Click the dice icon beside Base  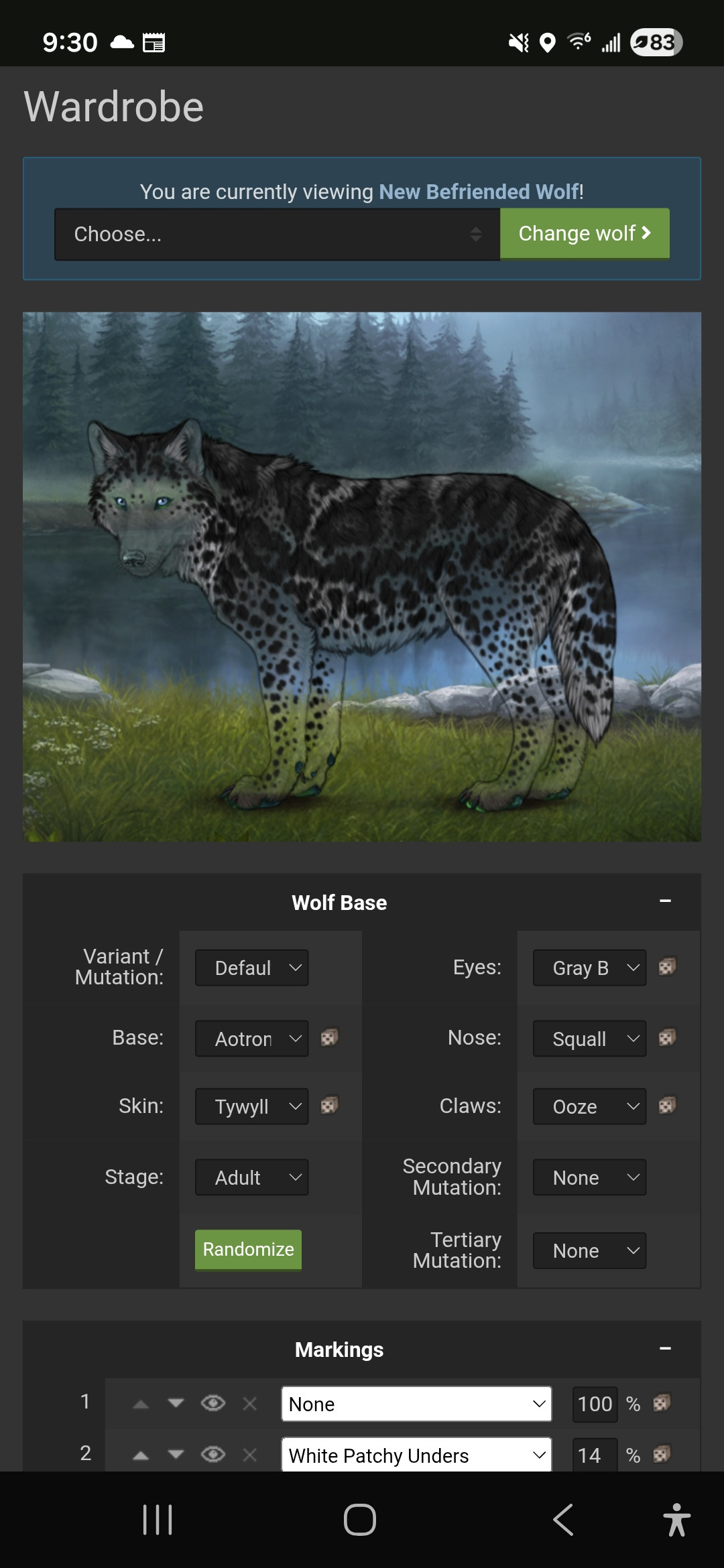[329, 1038]
